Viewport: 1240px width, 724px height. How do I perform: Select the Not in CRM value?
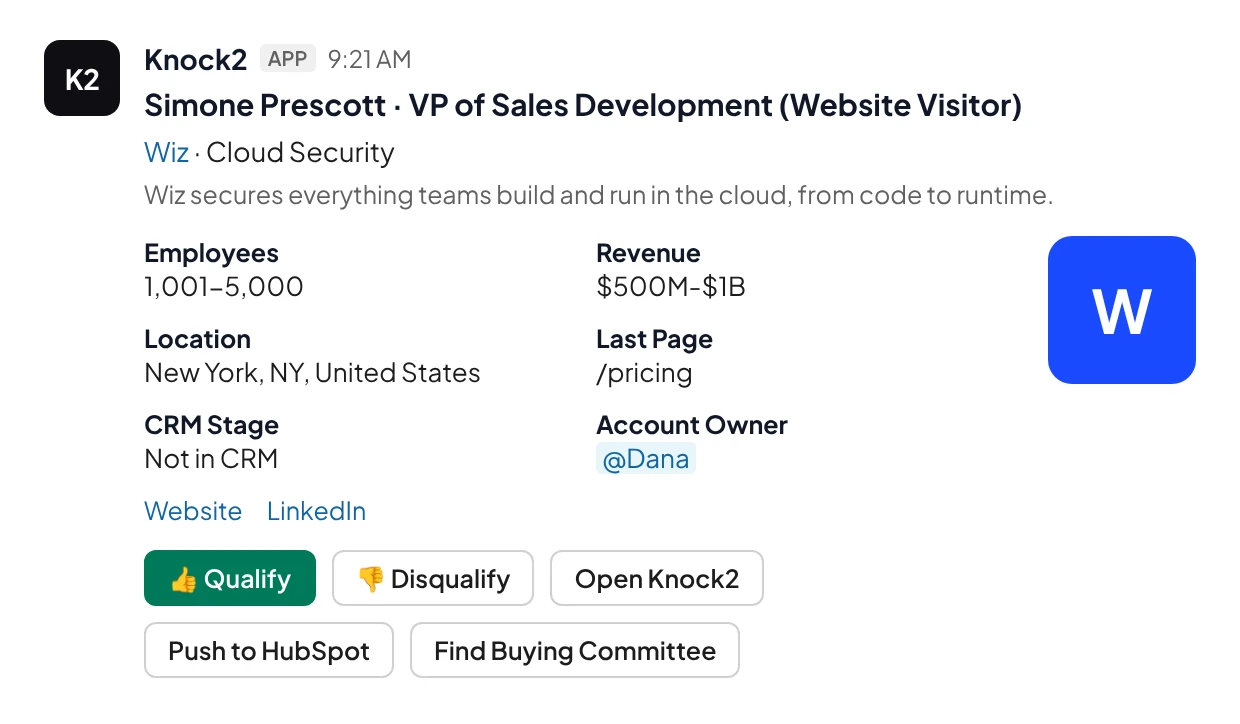coord(211,459)
